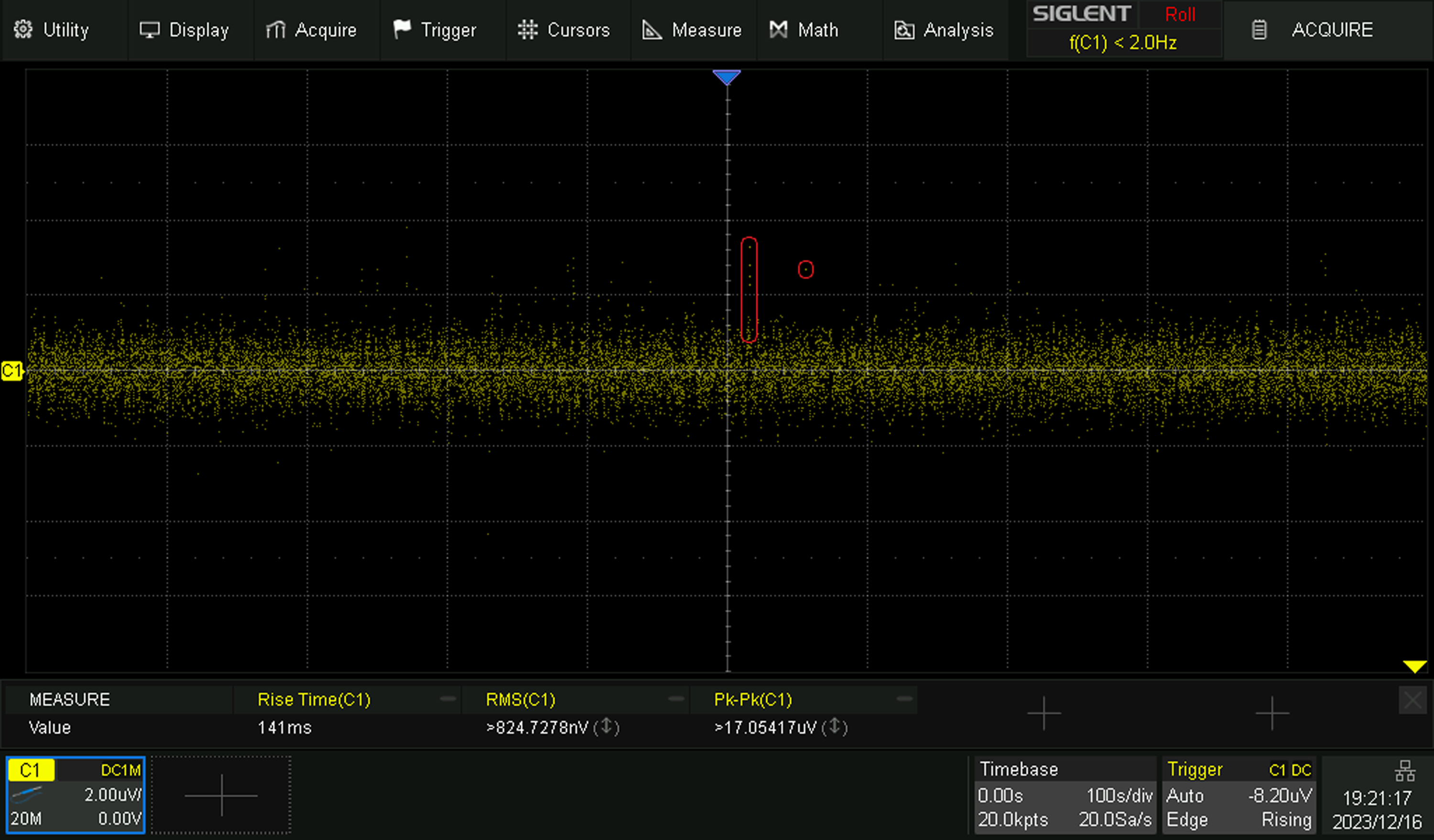Click the 20M bandwidth limit indicator
The width and height of the screenshot is (1434, 840).
click(26, 819)
